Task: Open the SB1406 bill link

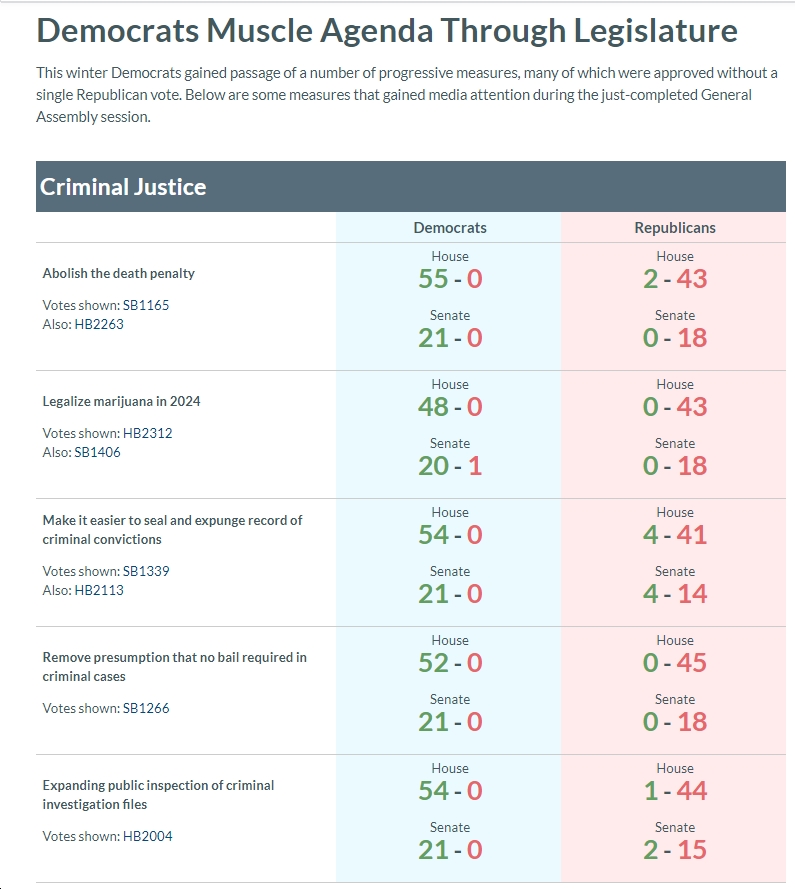Action: 97,452
